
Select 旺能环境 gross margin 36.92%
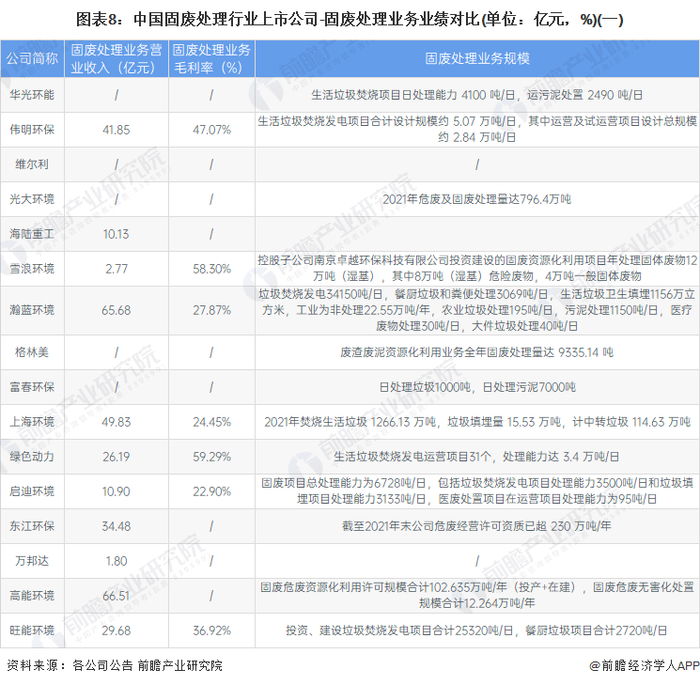212,631
